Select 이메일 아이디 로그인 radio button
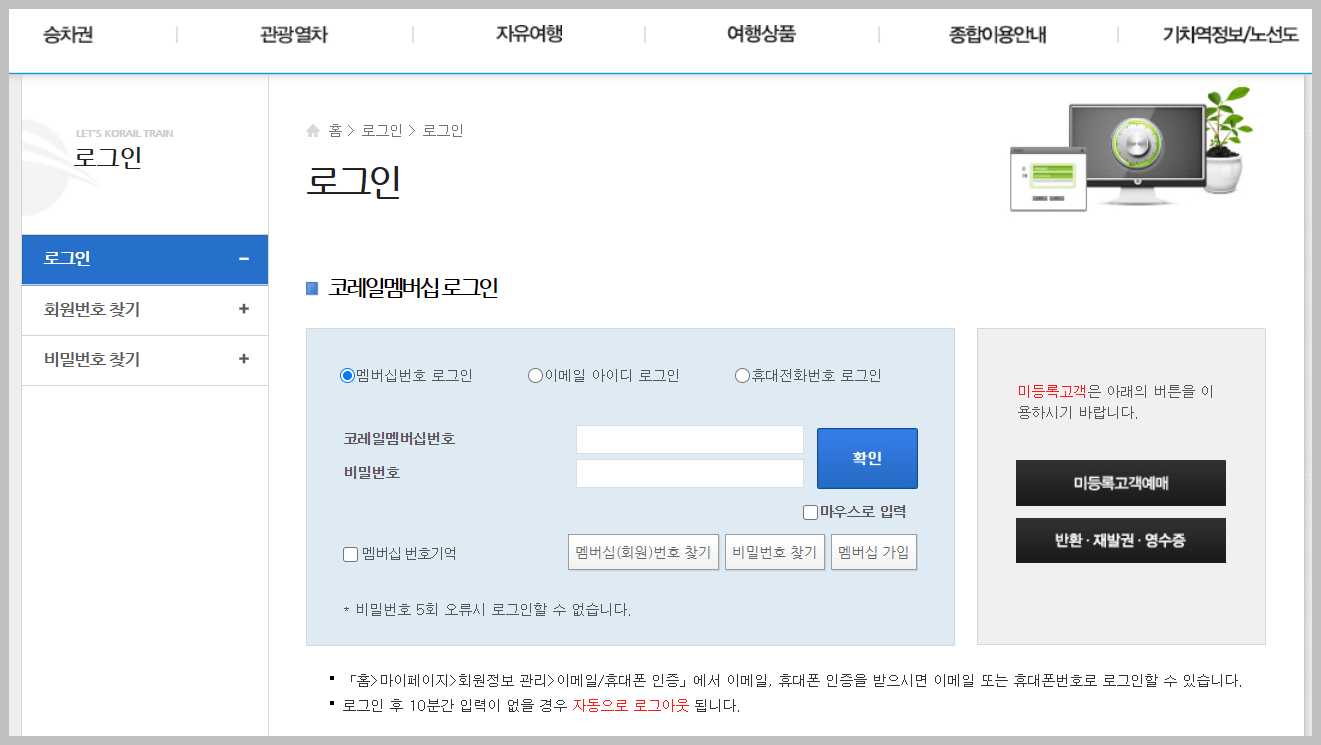The height and width of the screenshot is (745, 1321). coord(535,376)
